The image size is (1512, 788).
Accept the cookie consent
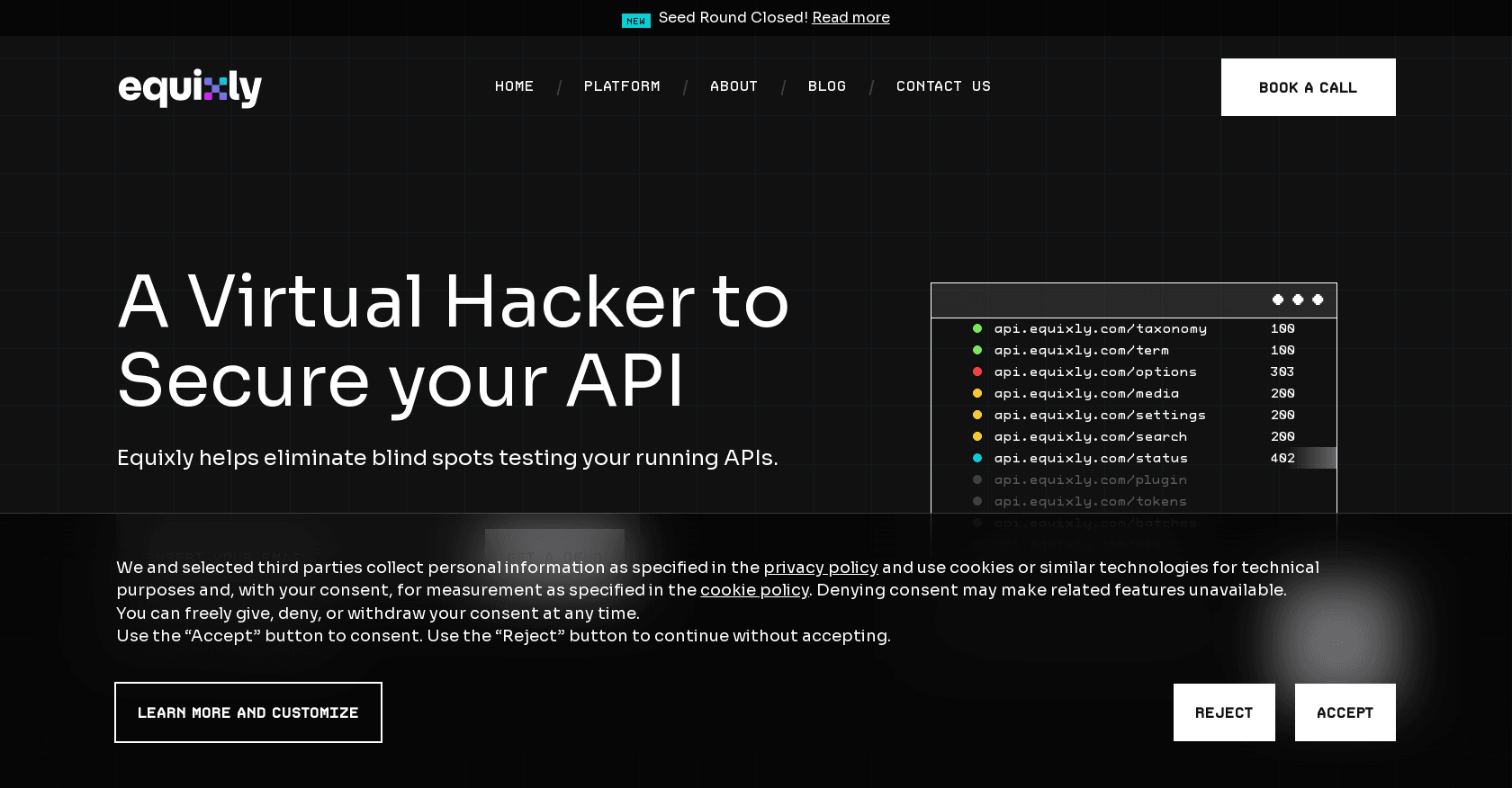(1345, 712)
